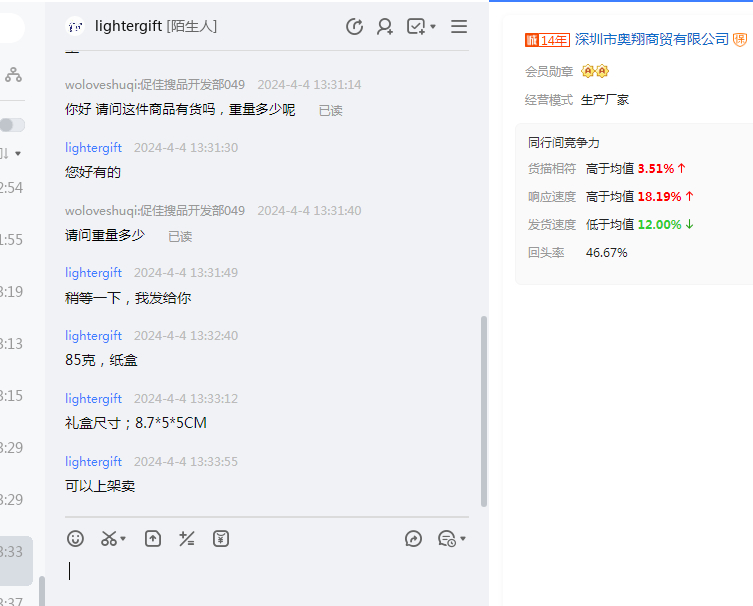Click the emoji smiley icon
The image size is (753, 606).
coord(75,539)
